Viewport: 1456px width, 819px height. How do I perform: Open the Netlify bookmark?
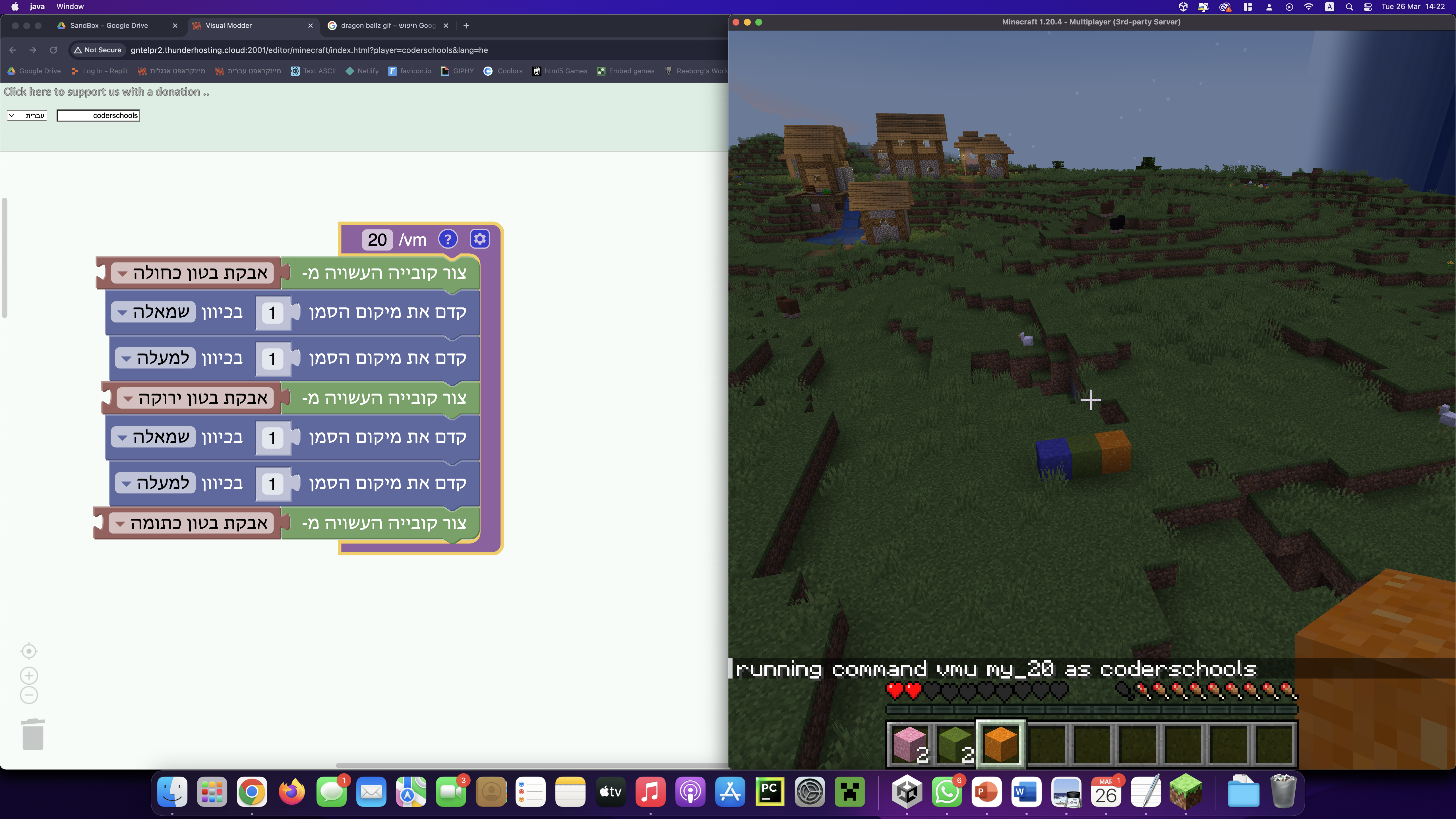[x=362, y=71]
